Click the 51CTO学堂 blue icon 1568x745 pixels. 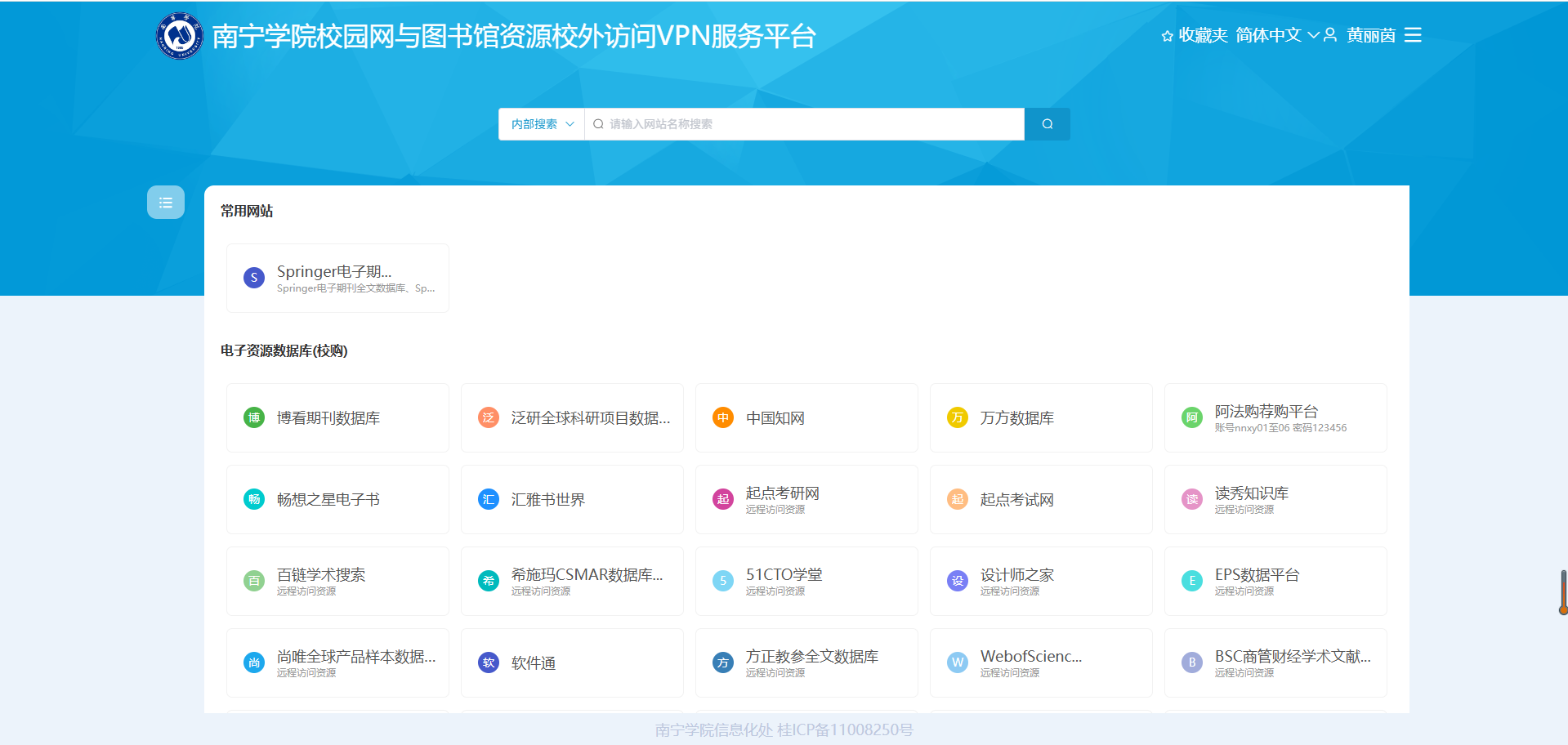tap(723, 581)
